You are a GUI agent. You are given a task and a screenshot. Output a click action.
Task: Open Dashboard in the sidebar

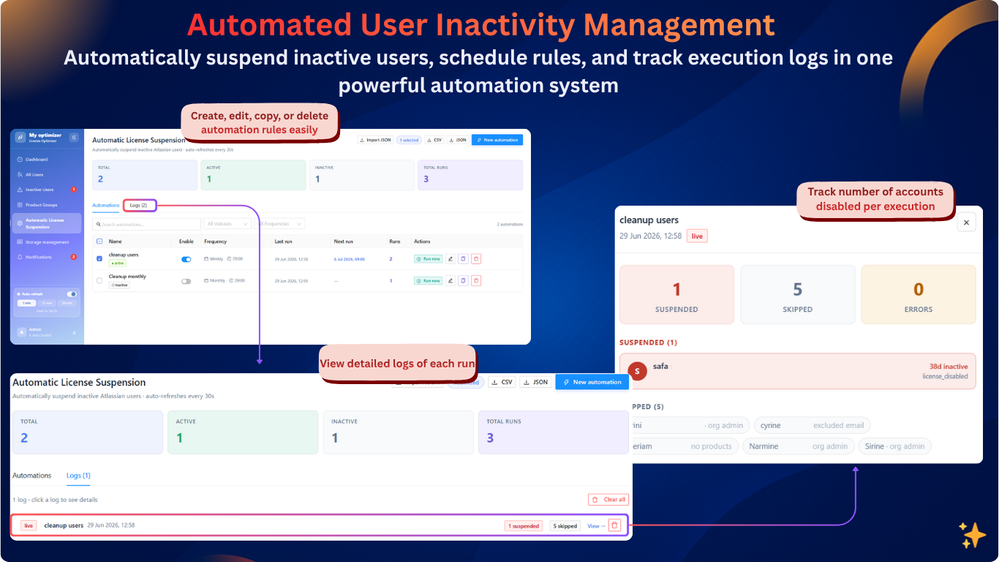point(36,159)
